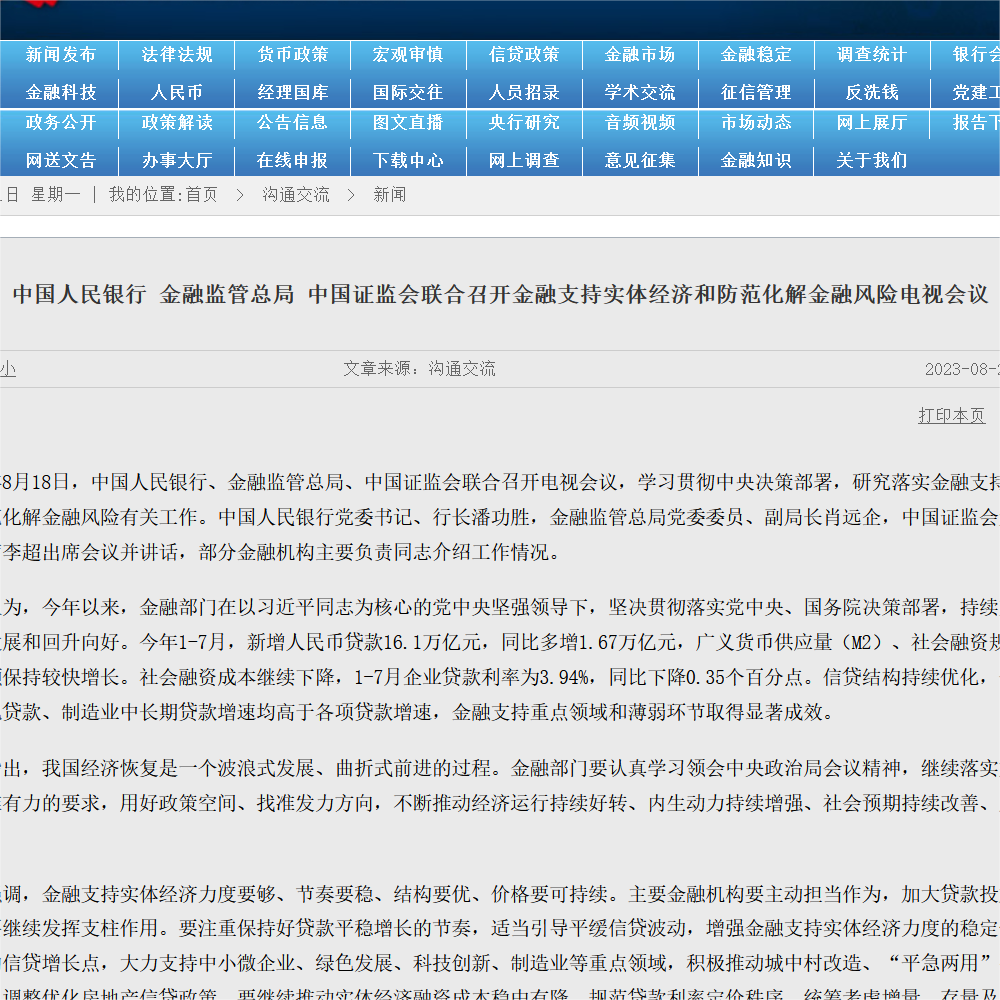1000x1000 pixels.
Task: Go to 经理国库 section
Action: pos(293,92)
